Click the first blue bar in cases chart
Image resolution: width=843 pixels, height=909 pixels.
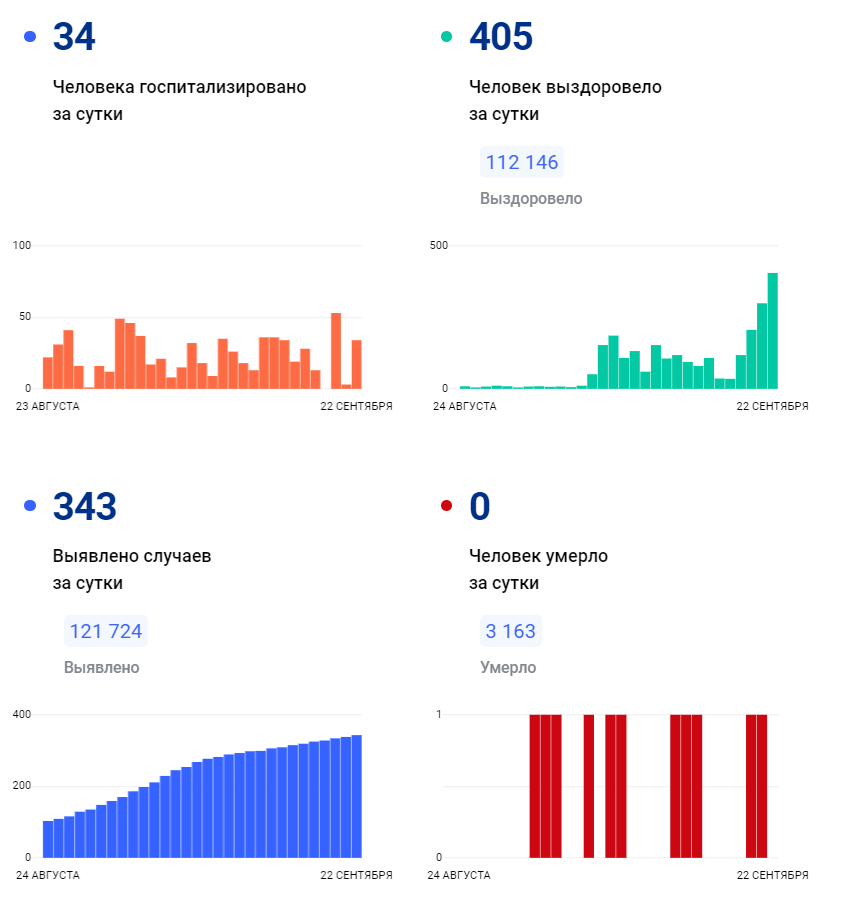pyautogui.click(x=48, y=838)
